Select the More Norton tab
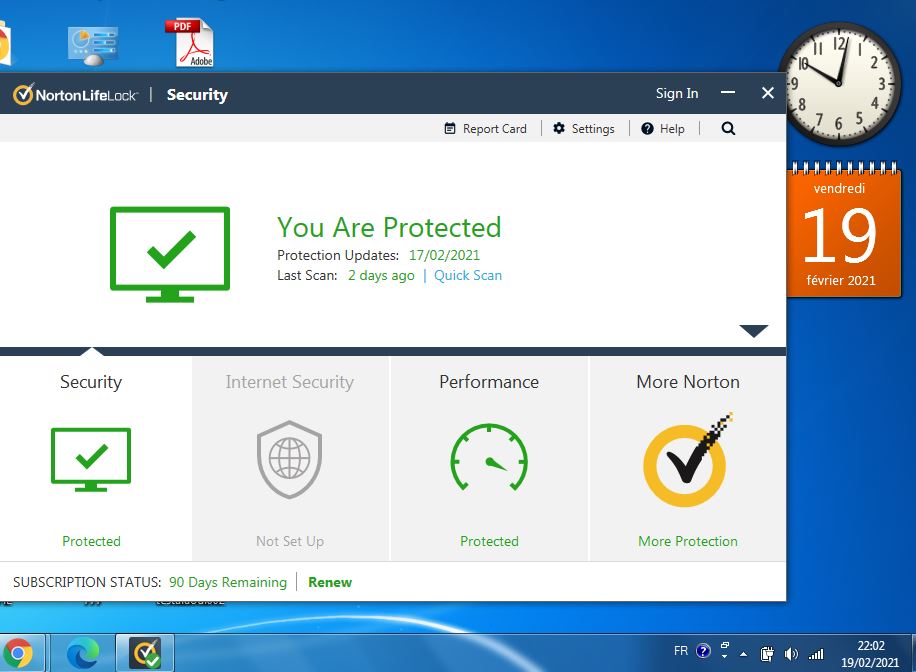This screenshot has height=672, width=916. click(x=688, y=459)
